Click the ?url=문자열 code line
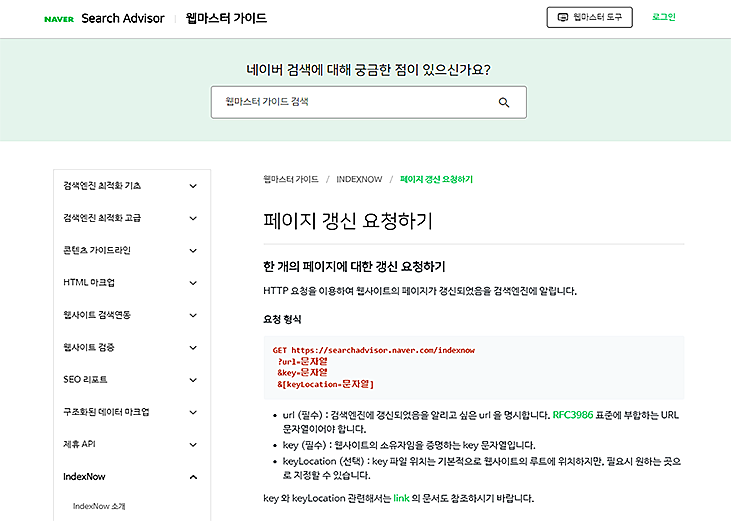The image size is (731, 521). [303, 361]
